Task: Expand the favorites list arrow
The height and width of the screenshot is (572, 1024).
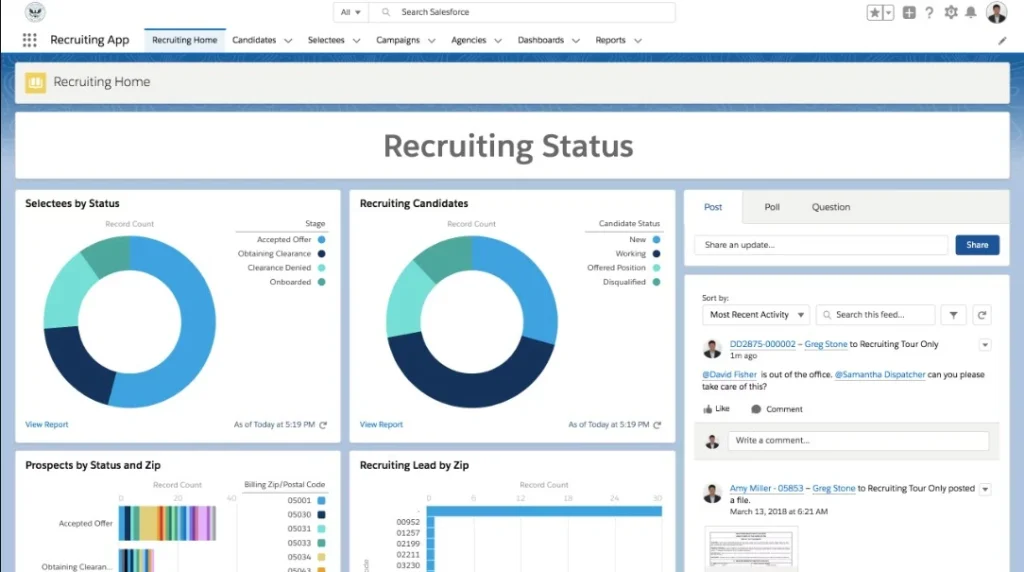Action: 888,12
